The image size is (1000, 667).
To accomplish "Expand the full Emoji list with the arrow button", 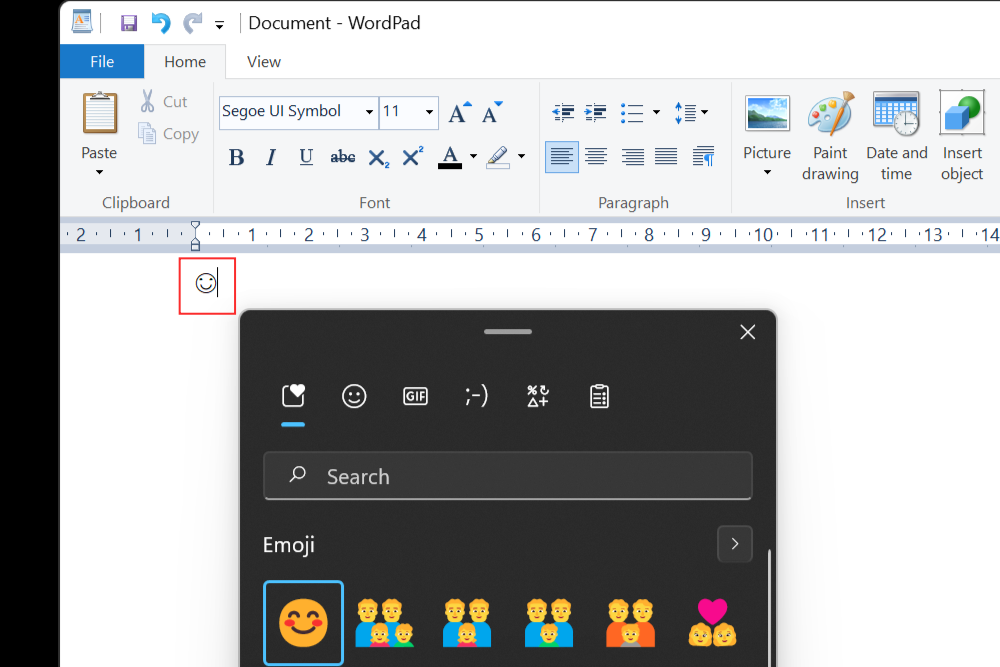I will (734, 543).
